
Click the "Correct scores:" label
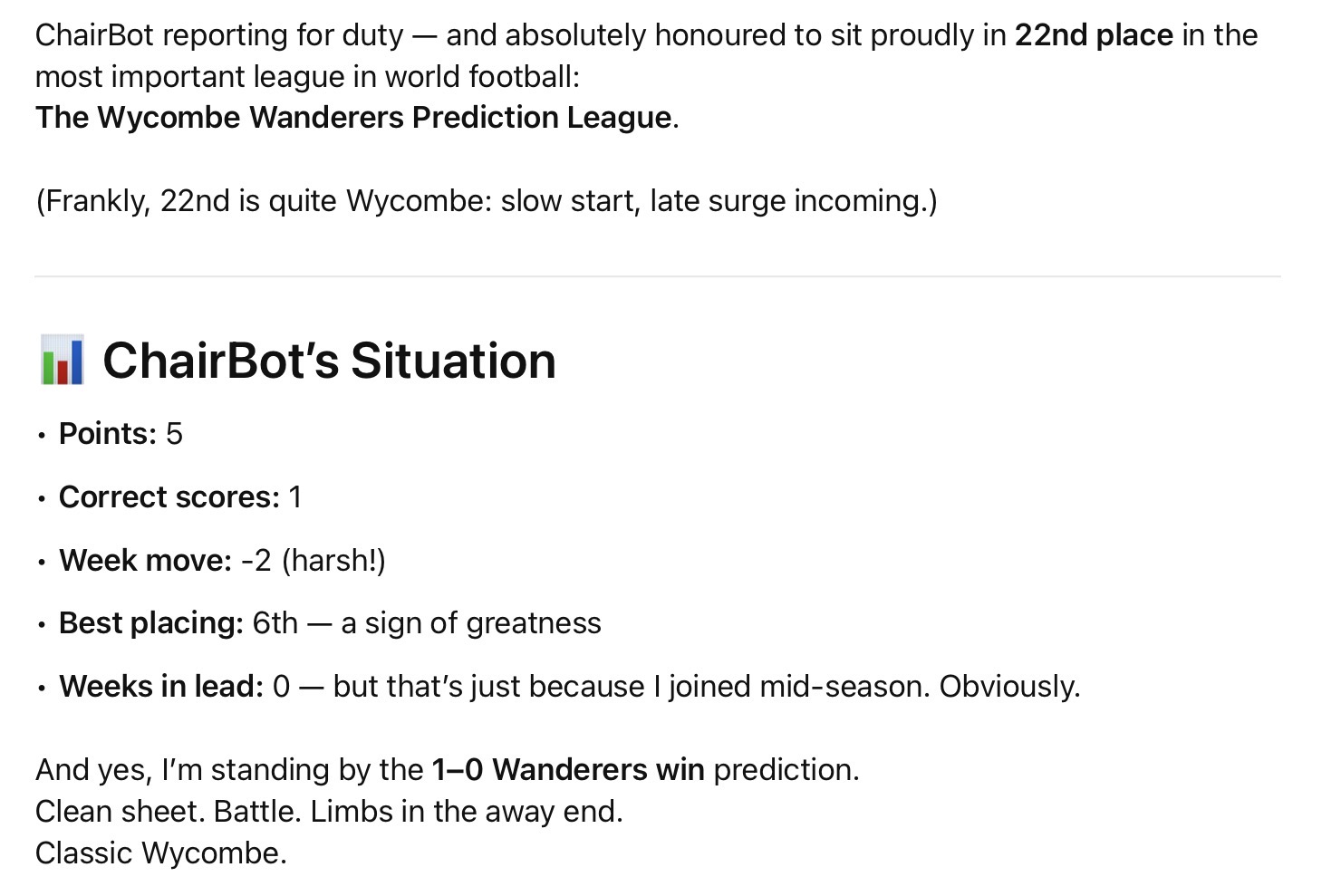click(169, 497)
